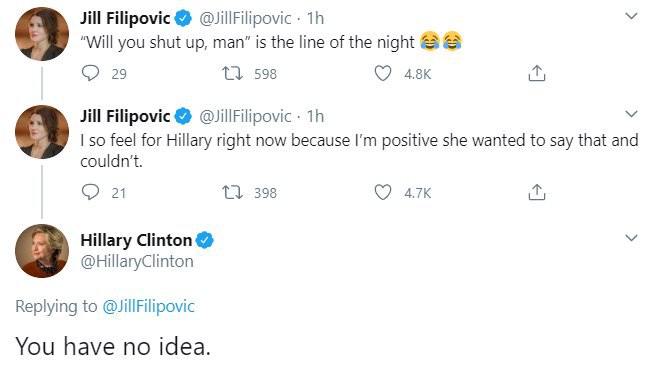Expand options chevron on first tweet
The width and height of the screenshot is (651, 367).
[631, 16]
